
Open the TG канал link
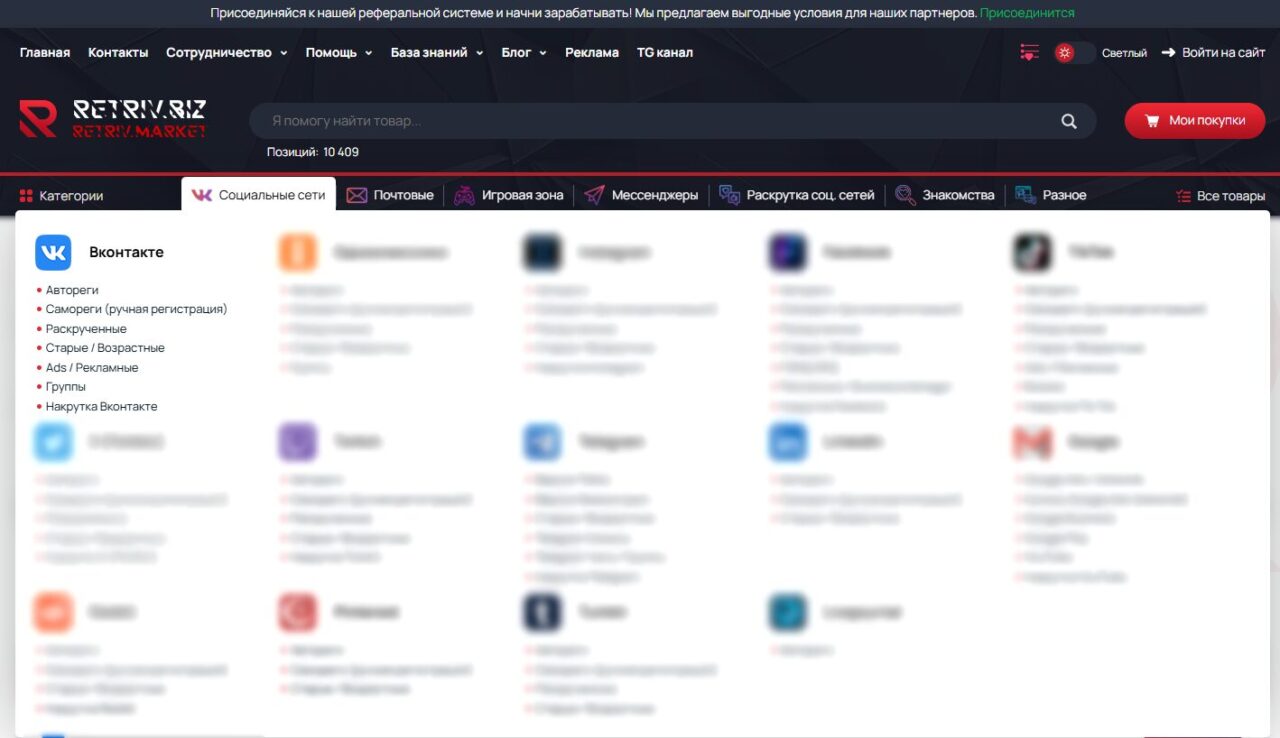click(x=665, y=53)
